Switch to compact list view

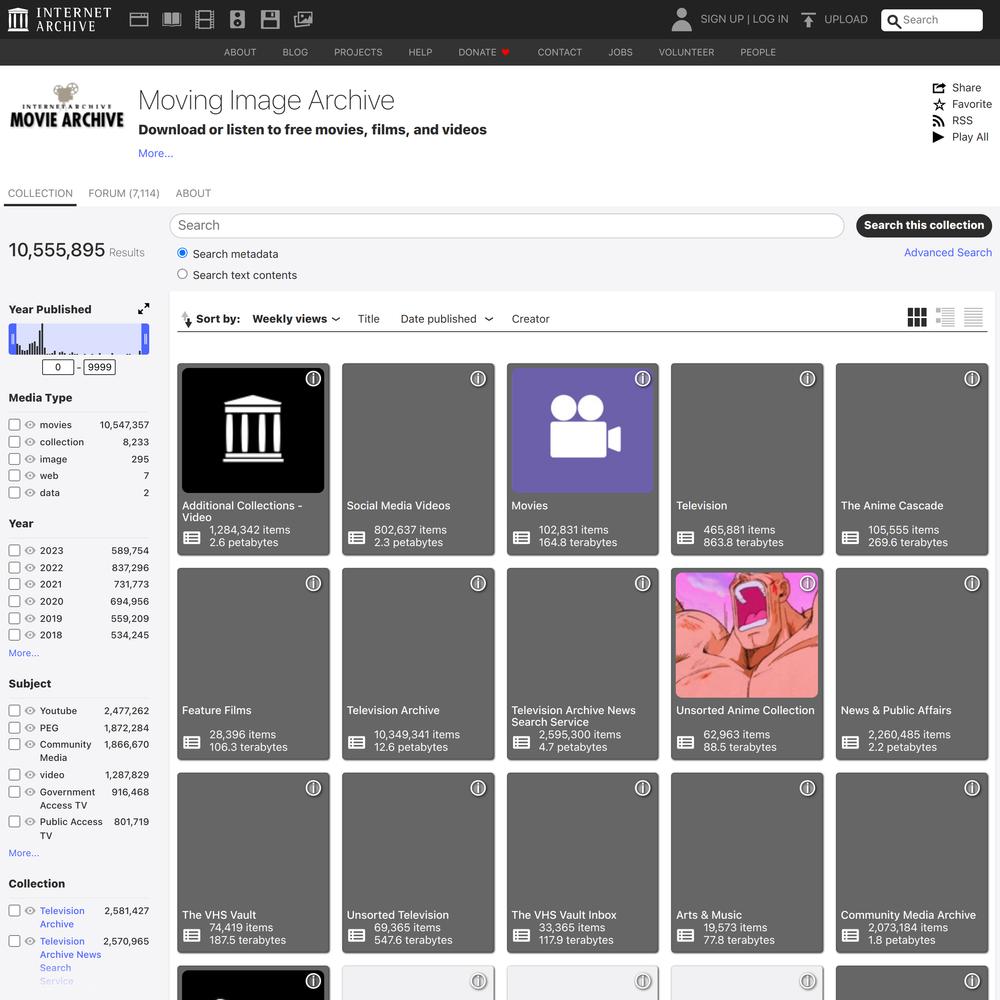point(973,317)
